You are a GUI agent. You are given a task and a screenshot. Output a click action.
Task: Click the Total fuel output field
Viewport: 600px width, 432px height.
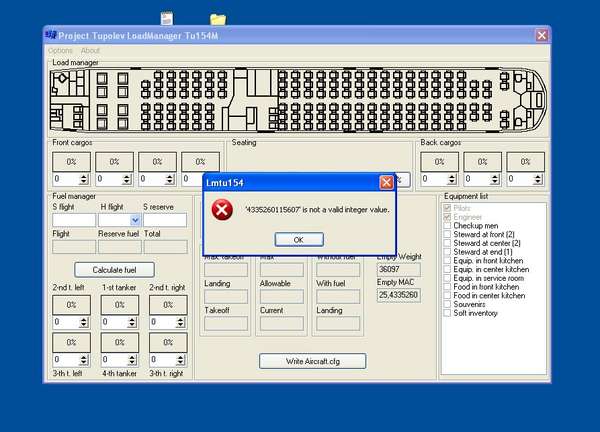[166, 247]
